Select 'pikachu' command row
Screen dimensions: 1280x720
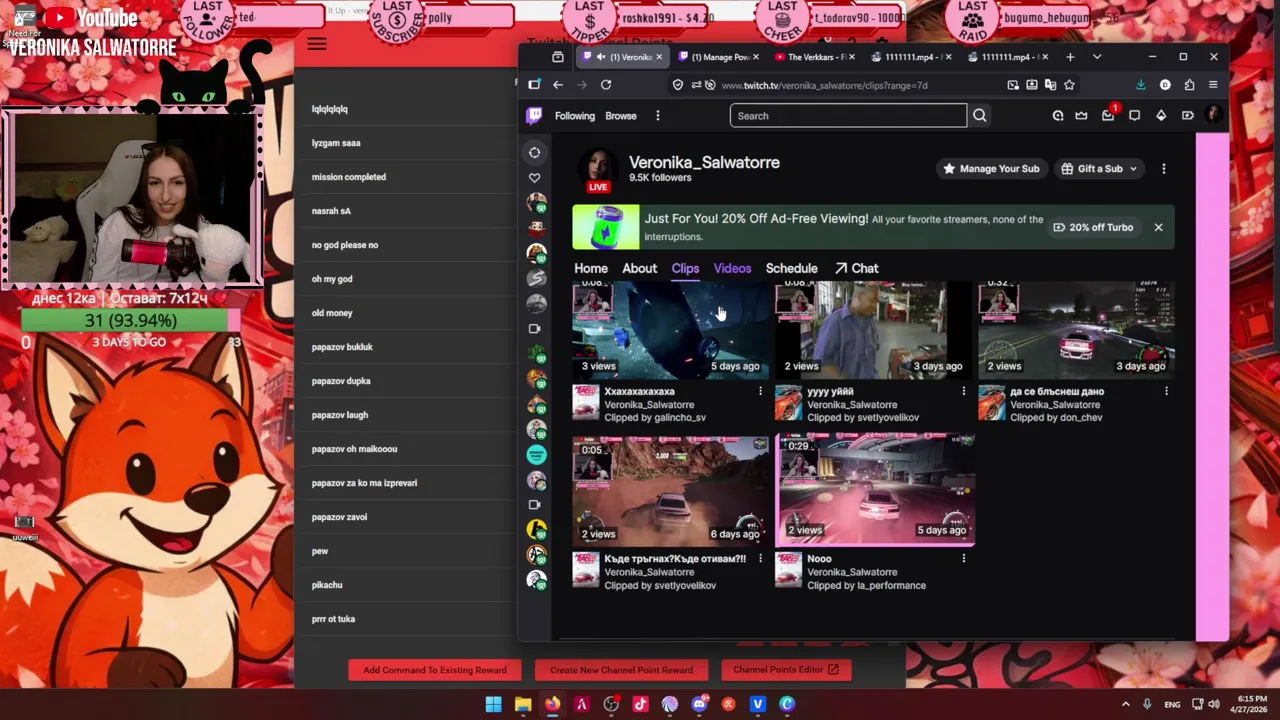point(405,585)
